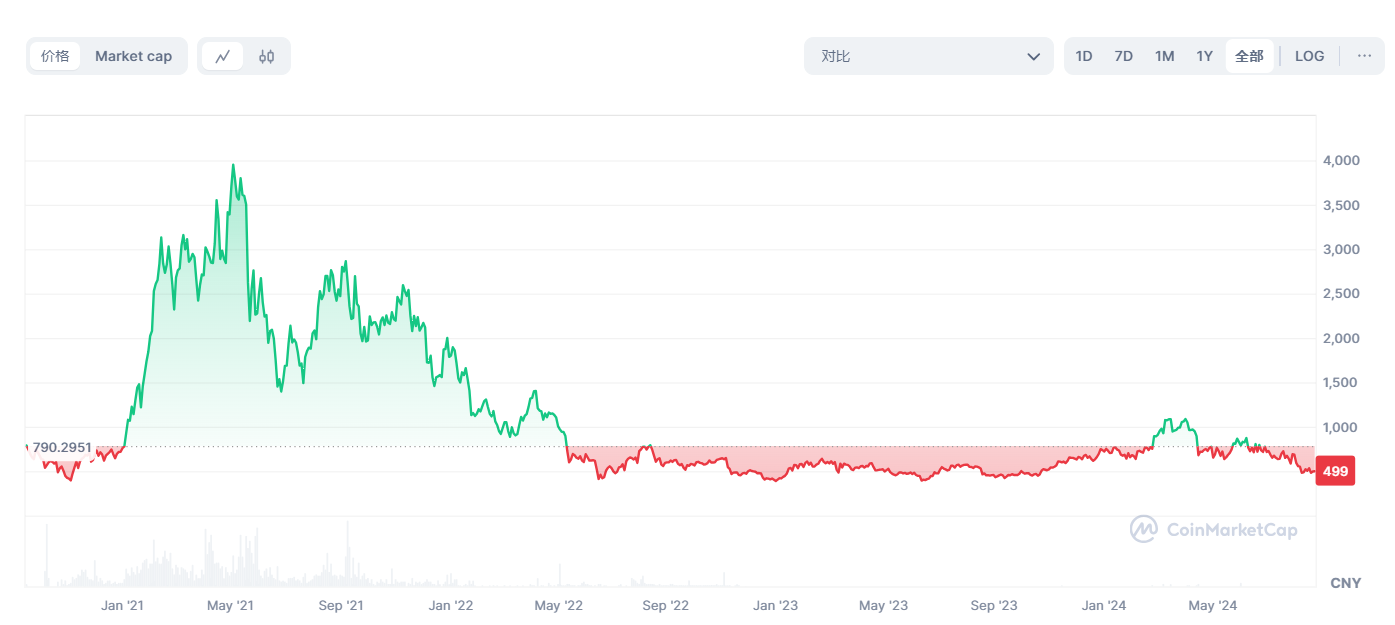Image resolution: width=1395 pixels, height=625 pixels.
Task: Choose the 1M time range
Action: [x=1164, y=56]
